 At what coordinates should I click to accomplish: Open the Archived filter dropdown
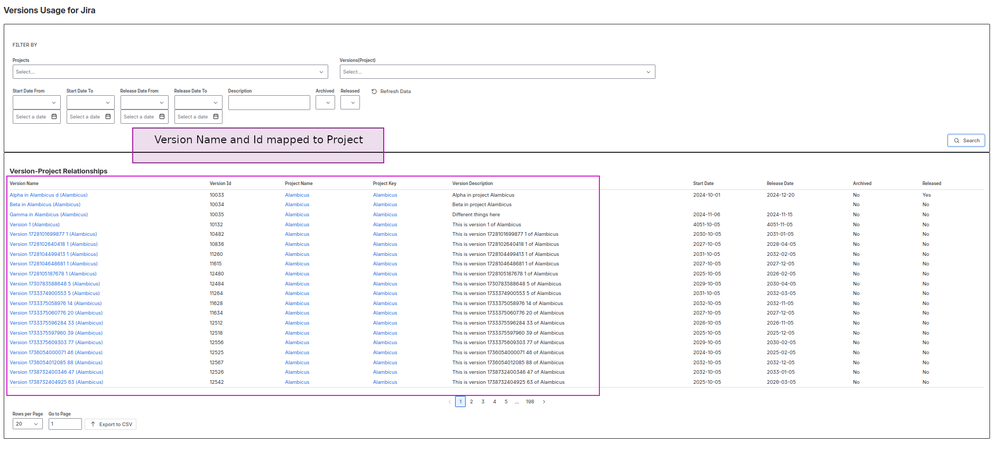(325, 103)
